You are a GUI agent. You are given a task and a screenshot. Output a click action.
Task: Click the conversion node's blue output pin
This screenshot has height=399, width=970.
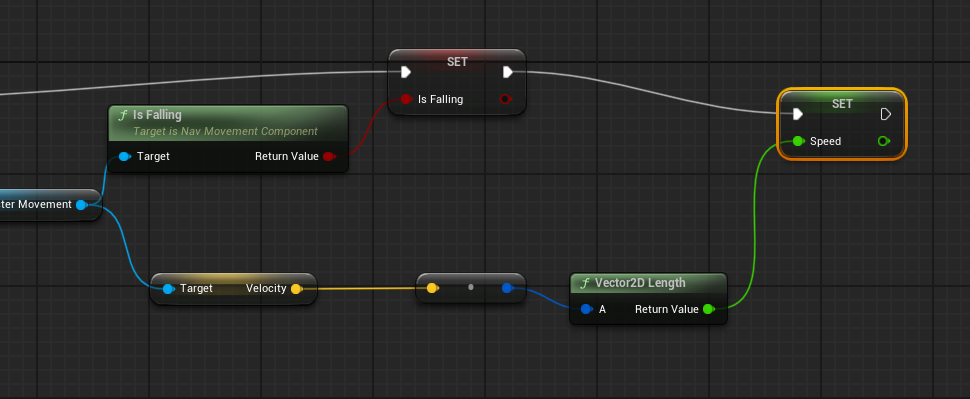coord(507,288)
